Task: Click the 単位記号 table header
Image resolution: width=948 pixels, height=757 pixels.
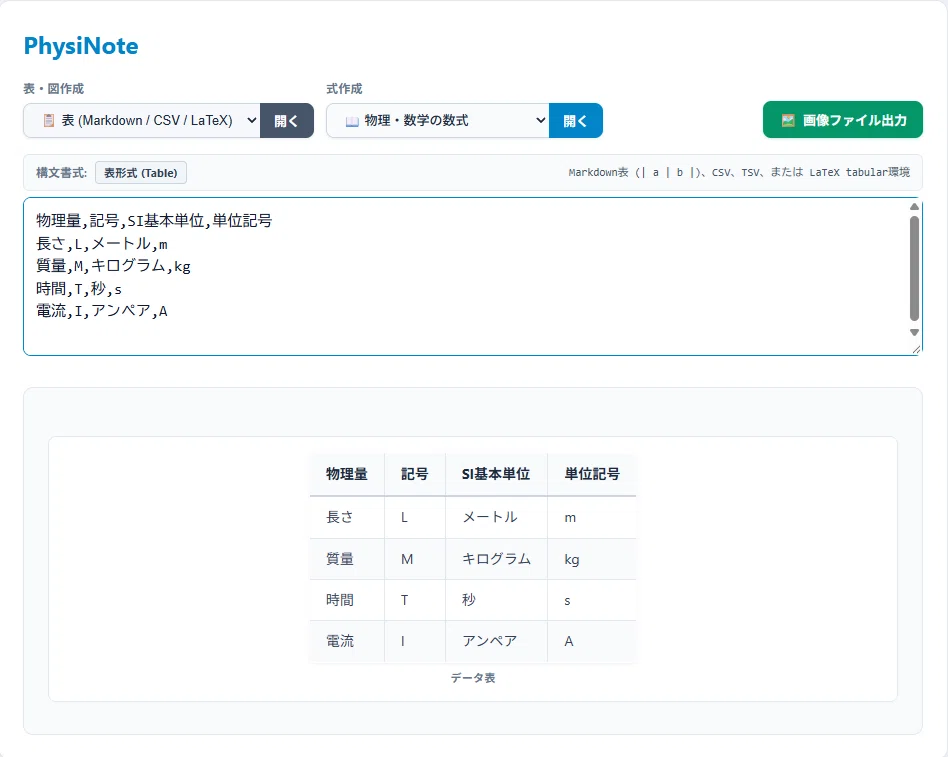Action: pos(592,474)
